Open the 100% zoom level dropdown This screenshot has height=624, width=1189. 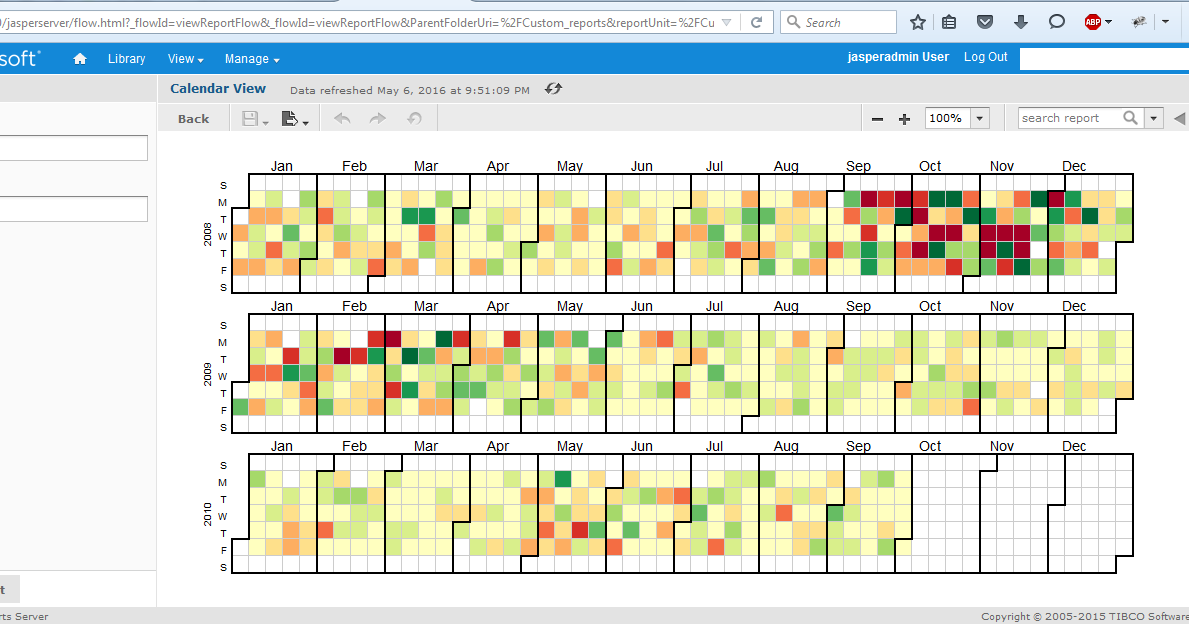pyautogui.click(x=979, y=117)
